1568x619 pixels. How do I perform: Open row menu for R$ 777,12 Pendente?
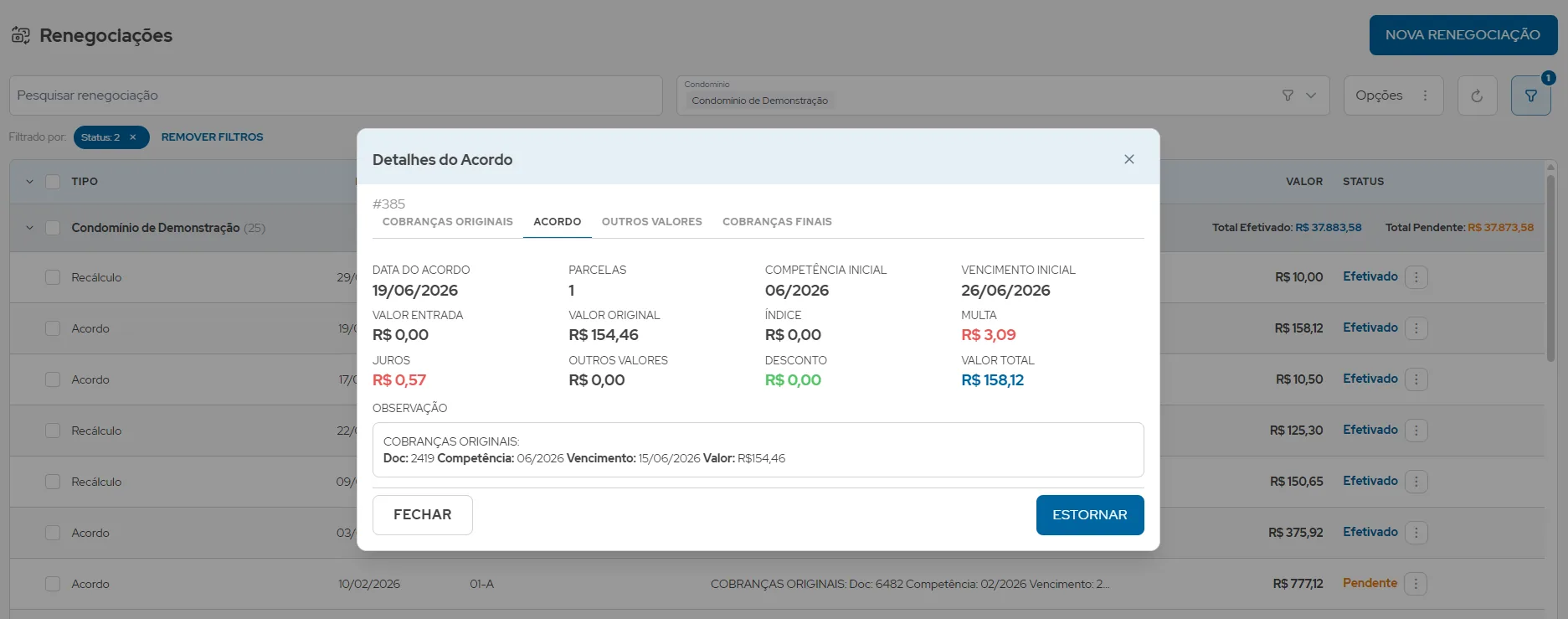coord(1416,584)
